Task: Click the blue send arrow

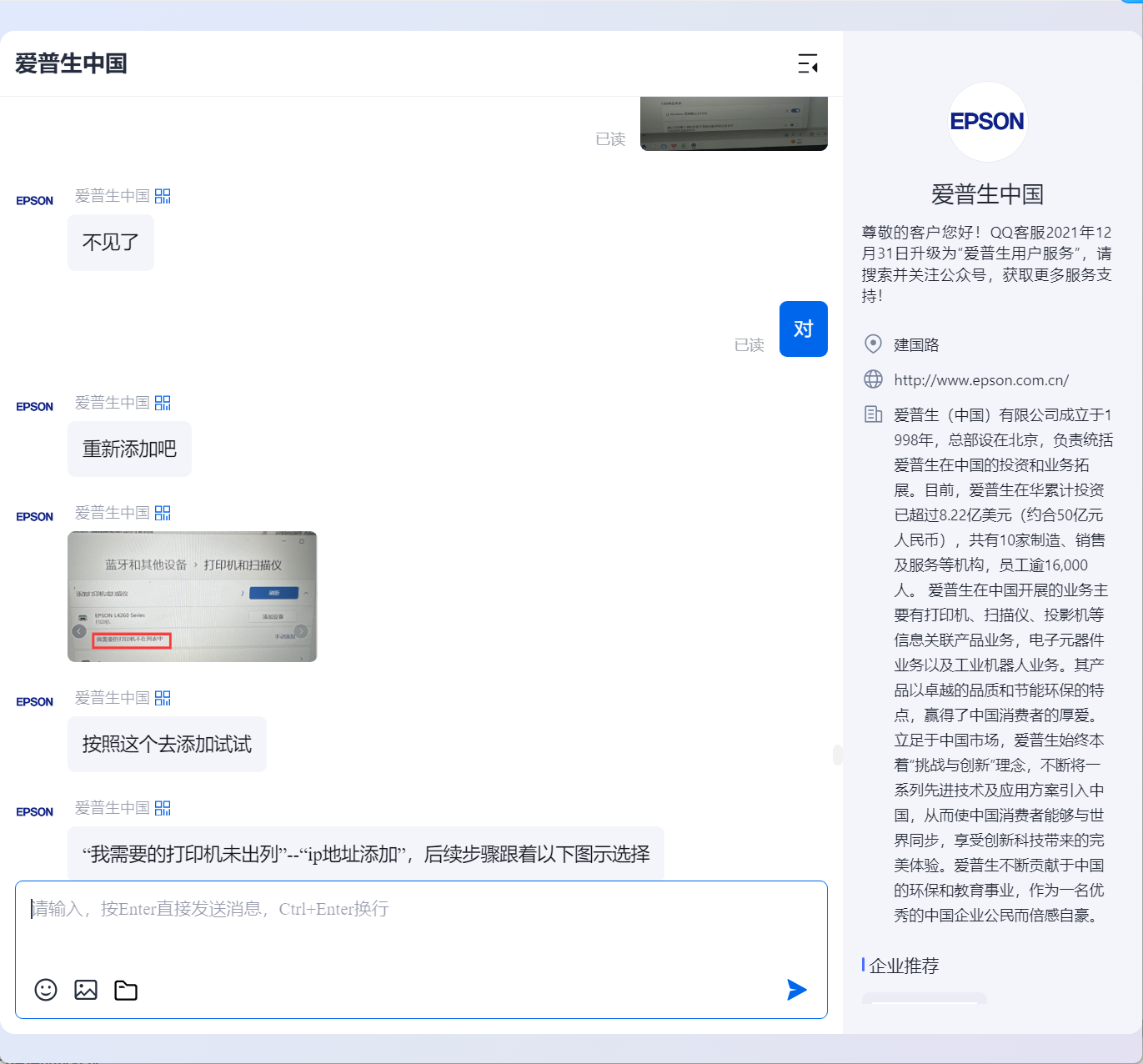Action: pos(797,990)
